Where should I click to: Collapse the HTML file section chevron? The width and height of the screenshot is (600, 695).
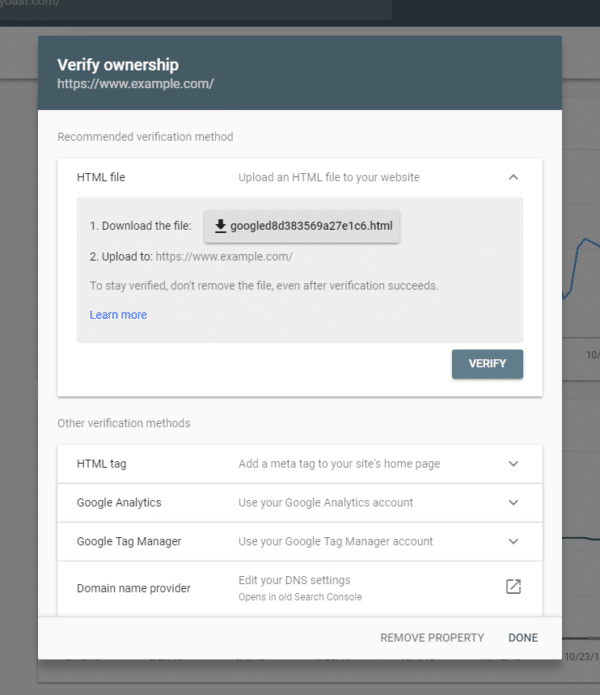point(513,177)
